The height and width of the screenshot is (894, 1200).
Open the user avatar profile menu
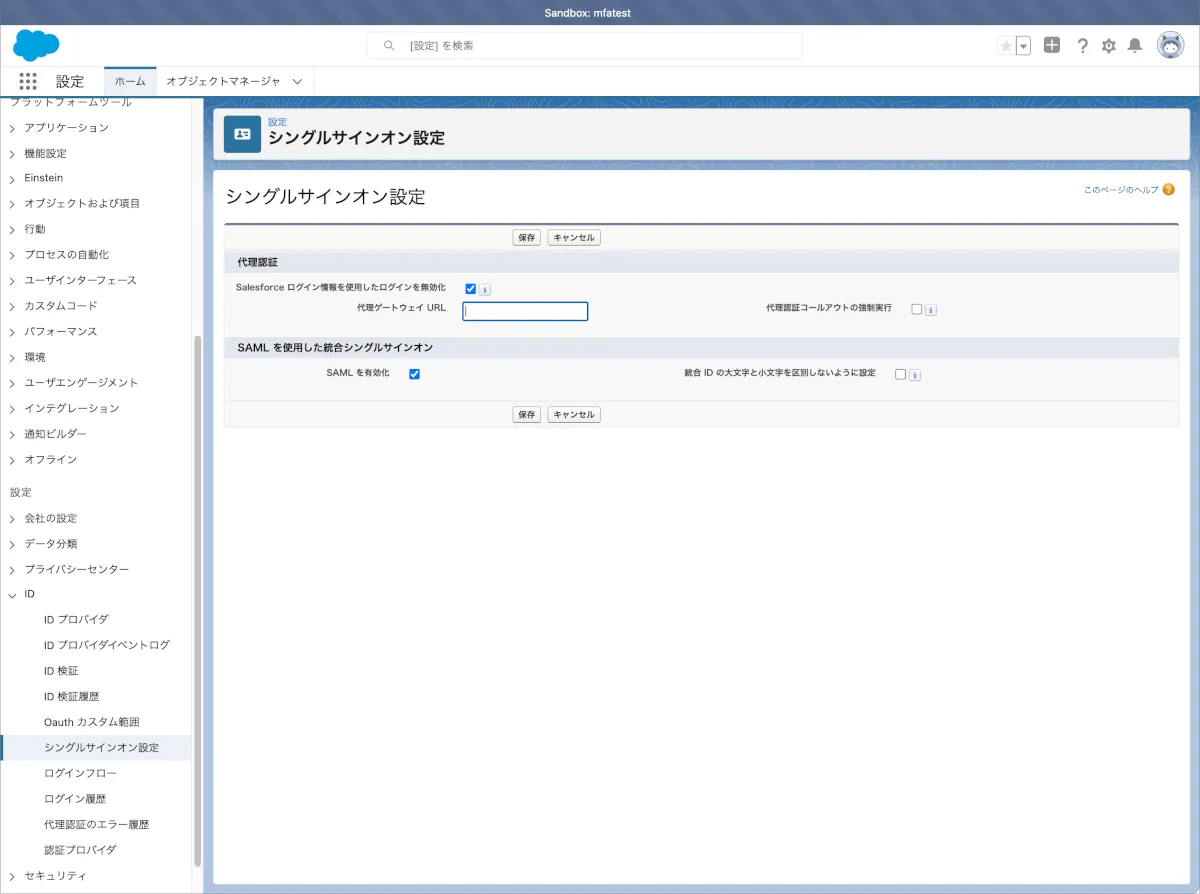click(x=1170, y=45)
